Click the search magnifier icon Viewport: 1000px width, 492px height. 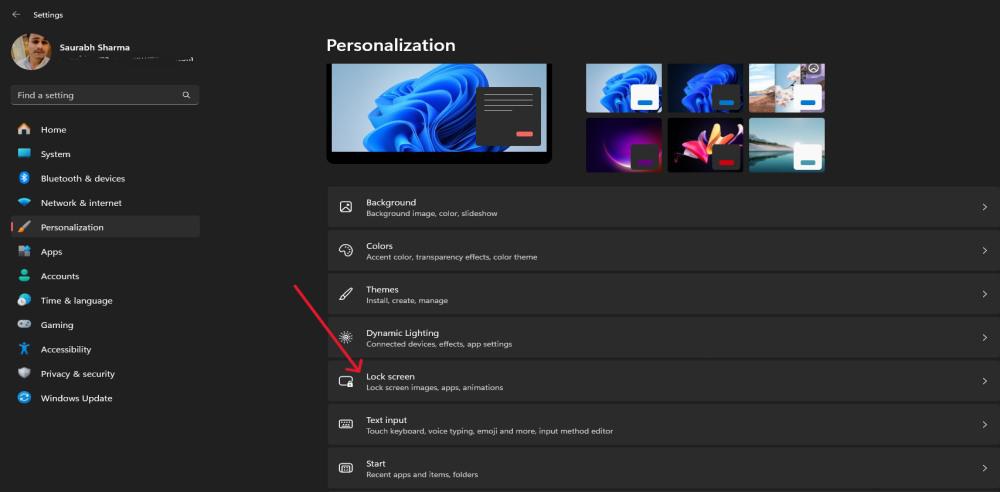point(186,95)
